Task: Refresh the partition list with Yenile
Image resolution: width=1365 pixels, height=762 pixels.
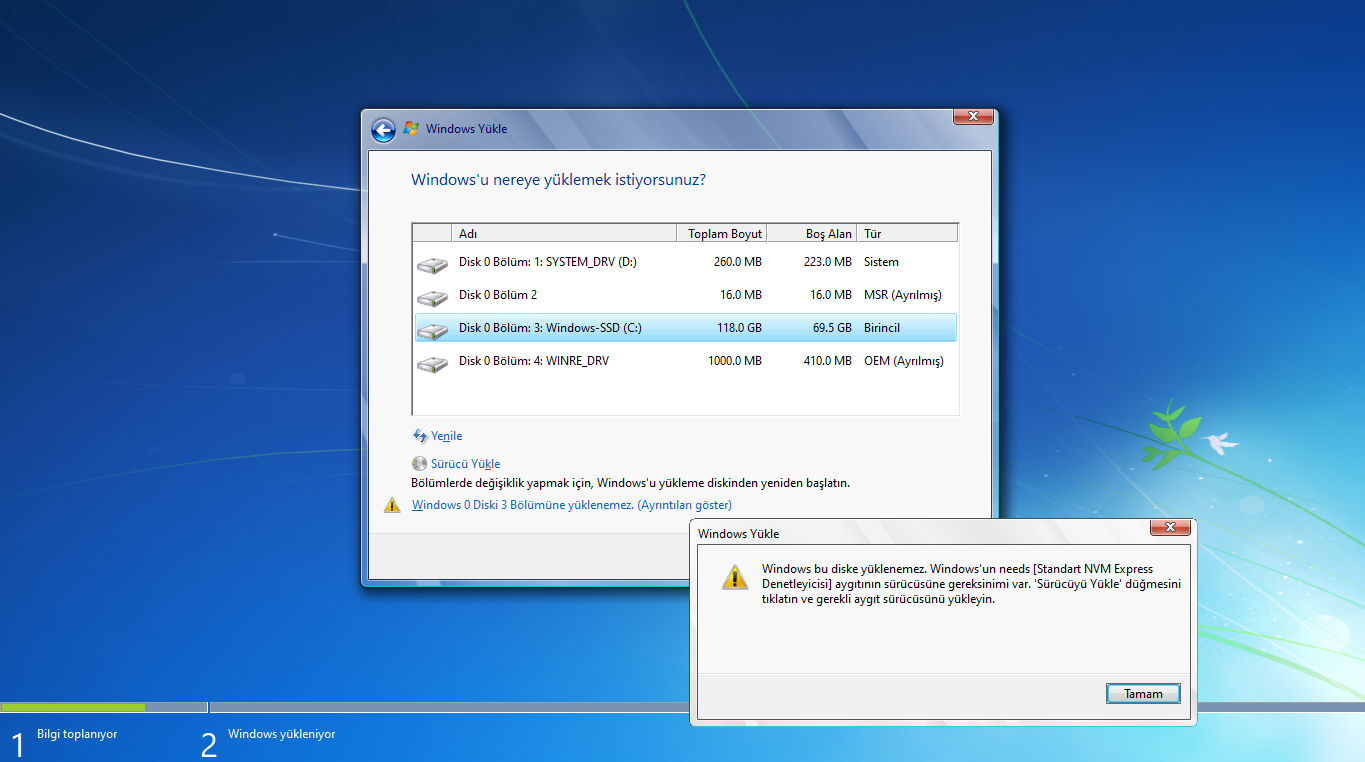Action: click(x=446, y=436)
